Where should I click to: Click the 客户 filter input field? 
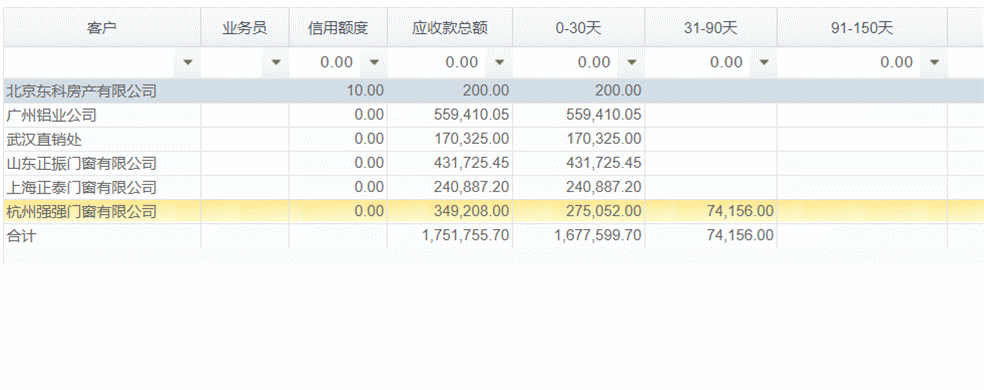point(89,62)
